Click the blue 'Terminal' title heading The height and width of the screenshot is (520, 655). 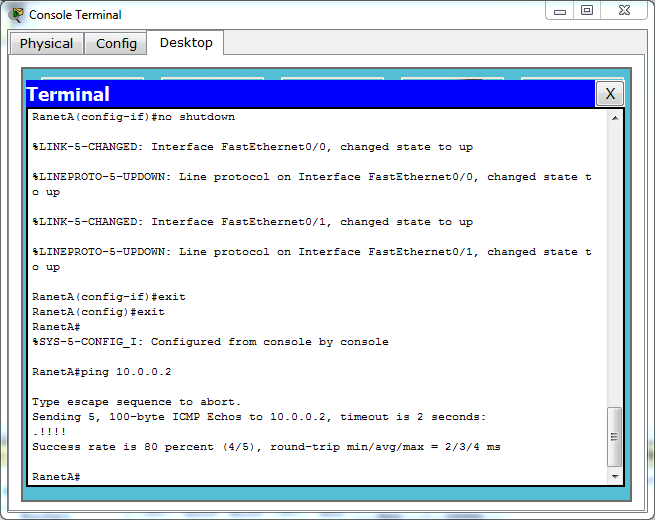68,94
